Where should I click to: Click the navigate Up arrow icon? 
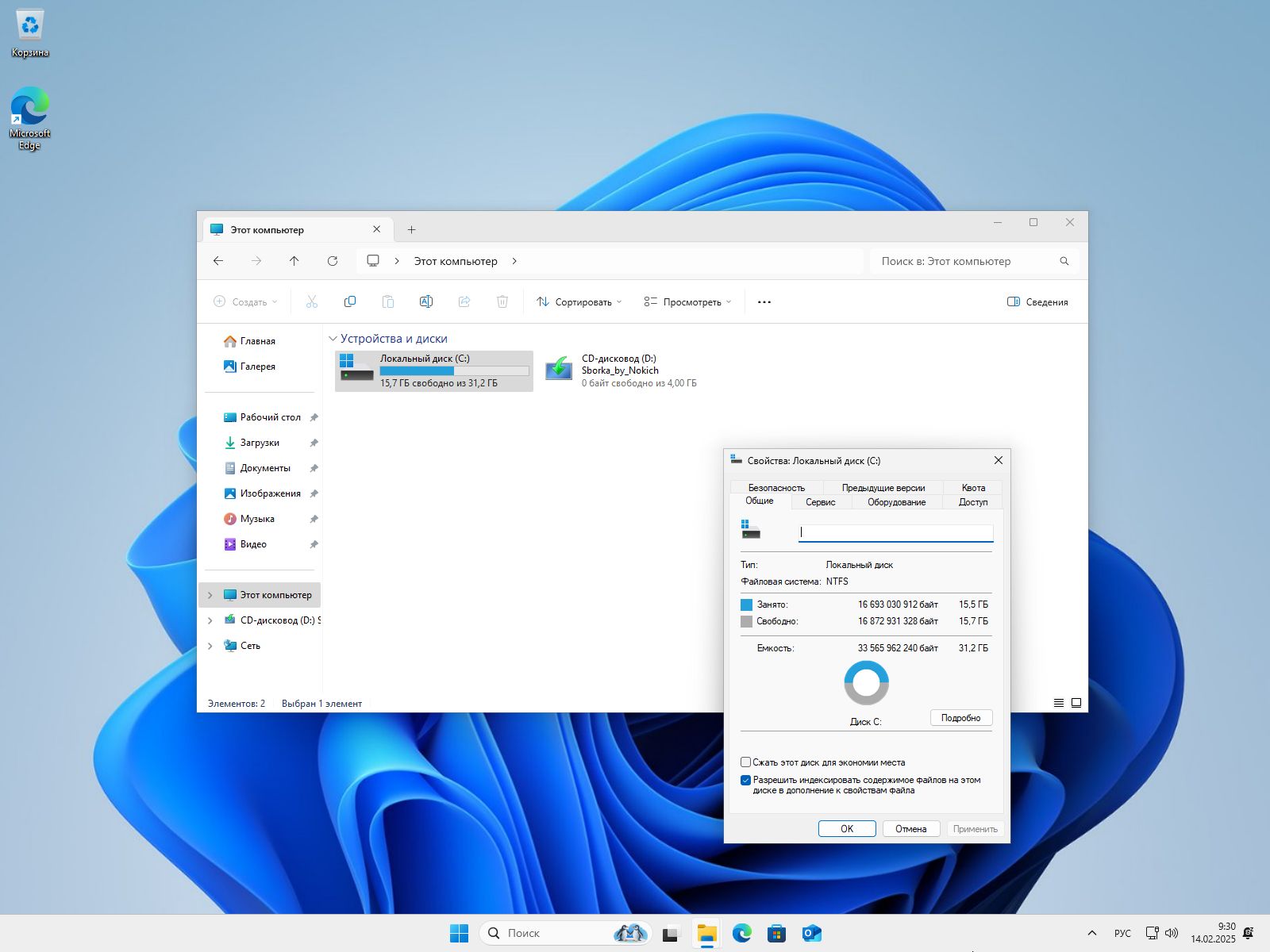(x=294, y=260)
